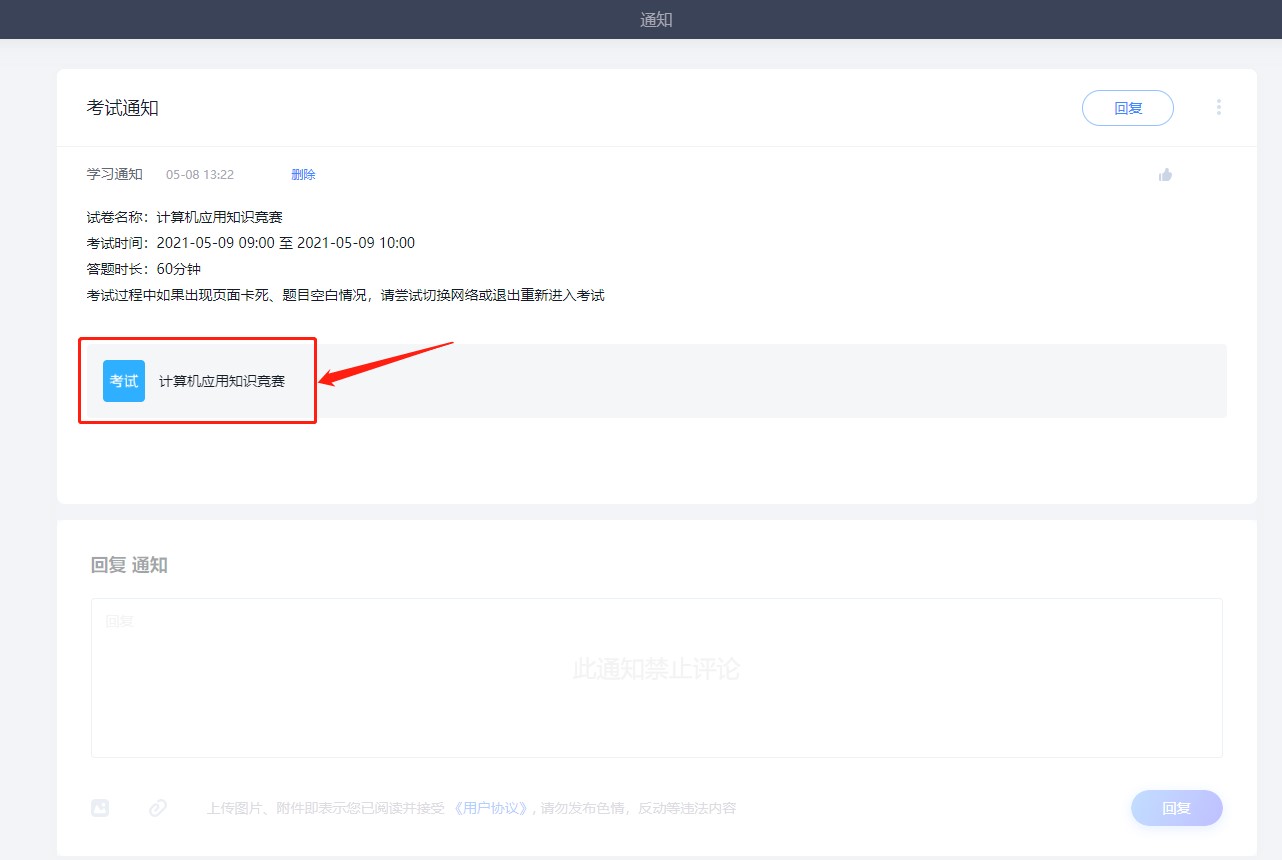Click the 试卷名称 exam name line

pos(185,217)
